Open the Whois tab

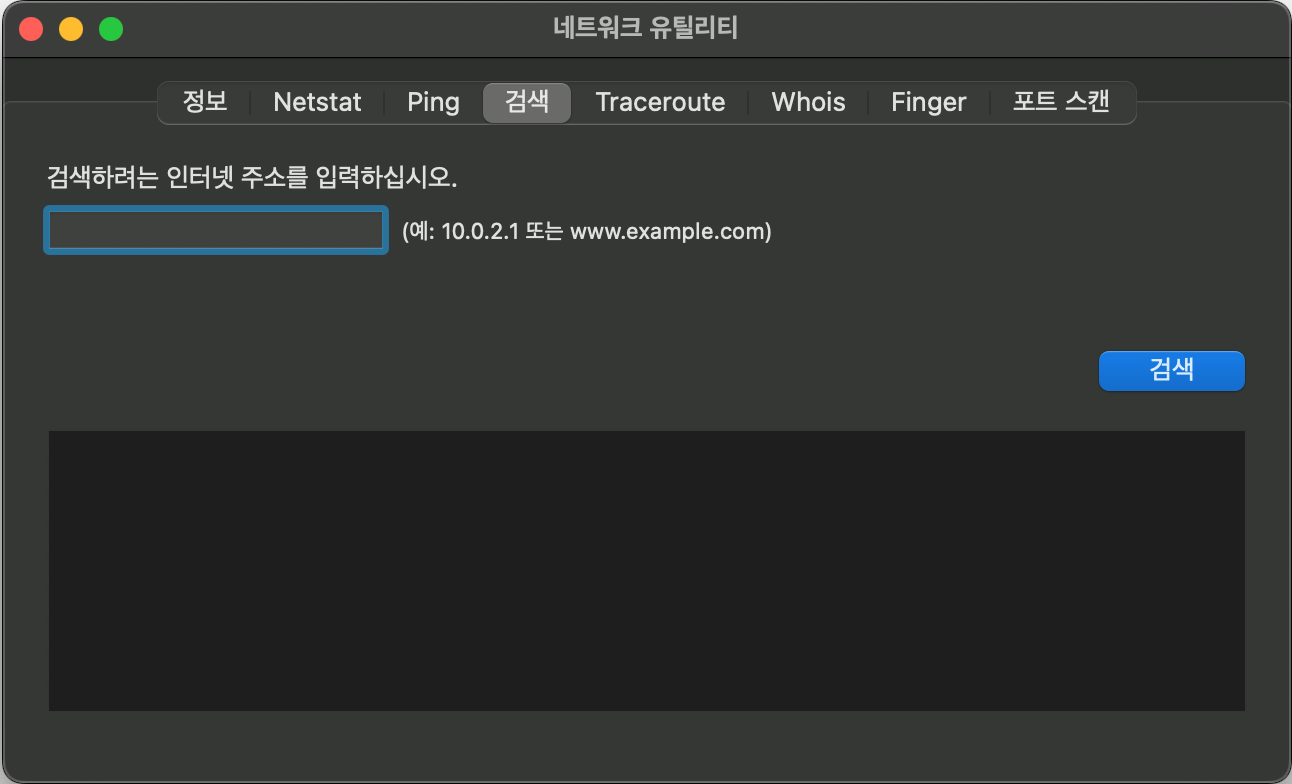point(808,102)
